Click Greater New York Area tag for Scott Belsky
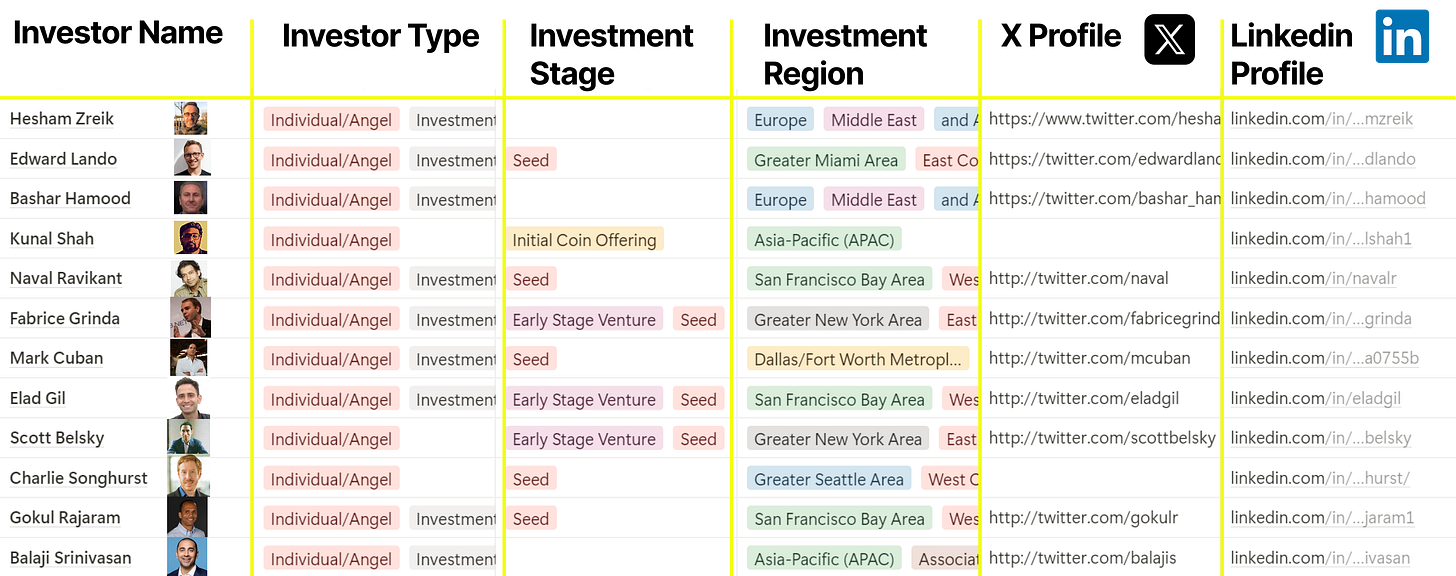This screenshot has width=1456, height=576. click(x=838, y=440)
